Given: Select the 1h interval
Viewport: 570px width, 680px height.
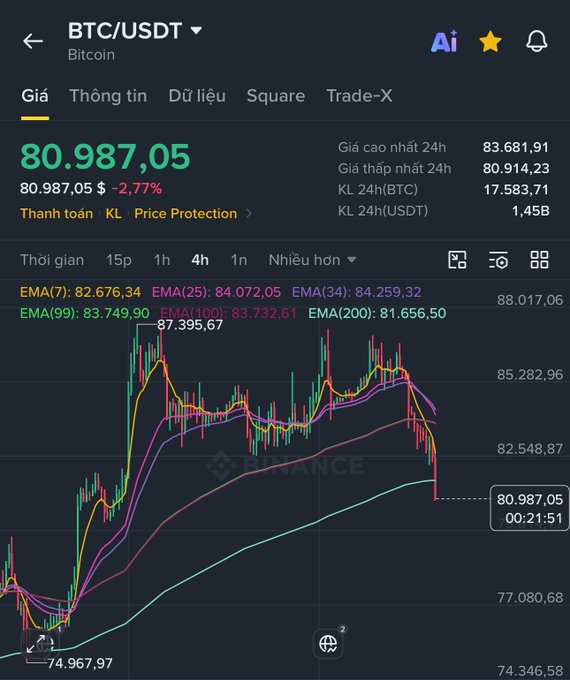Looking at the screenshot, I should [x=162, y=260].
